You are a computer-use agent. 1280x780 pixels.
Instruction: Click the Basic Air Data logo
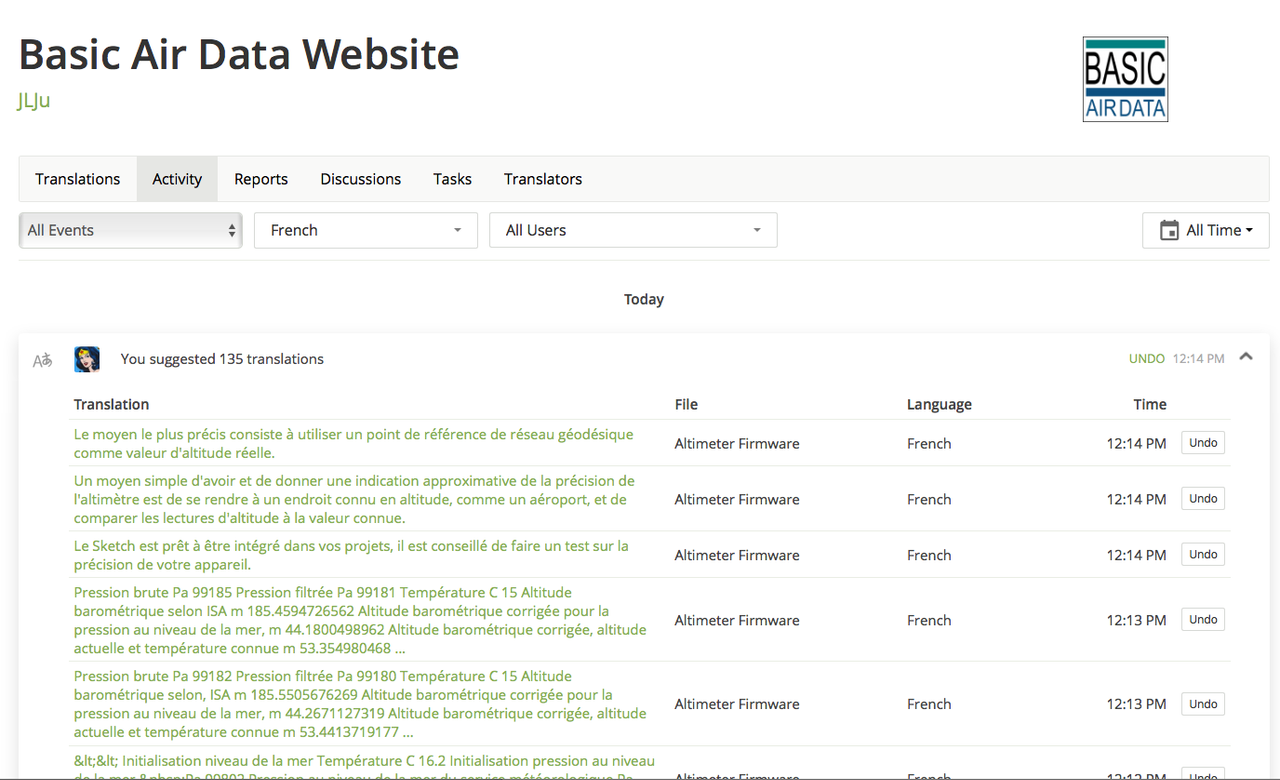[1125, 79]
